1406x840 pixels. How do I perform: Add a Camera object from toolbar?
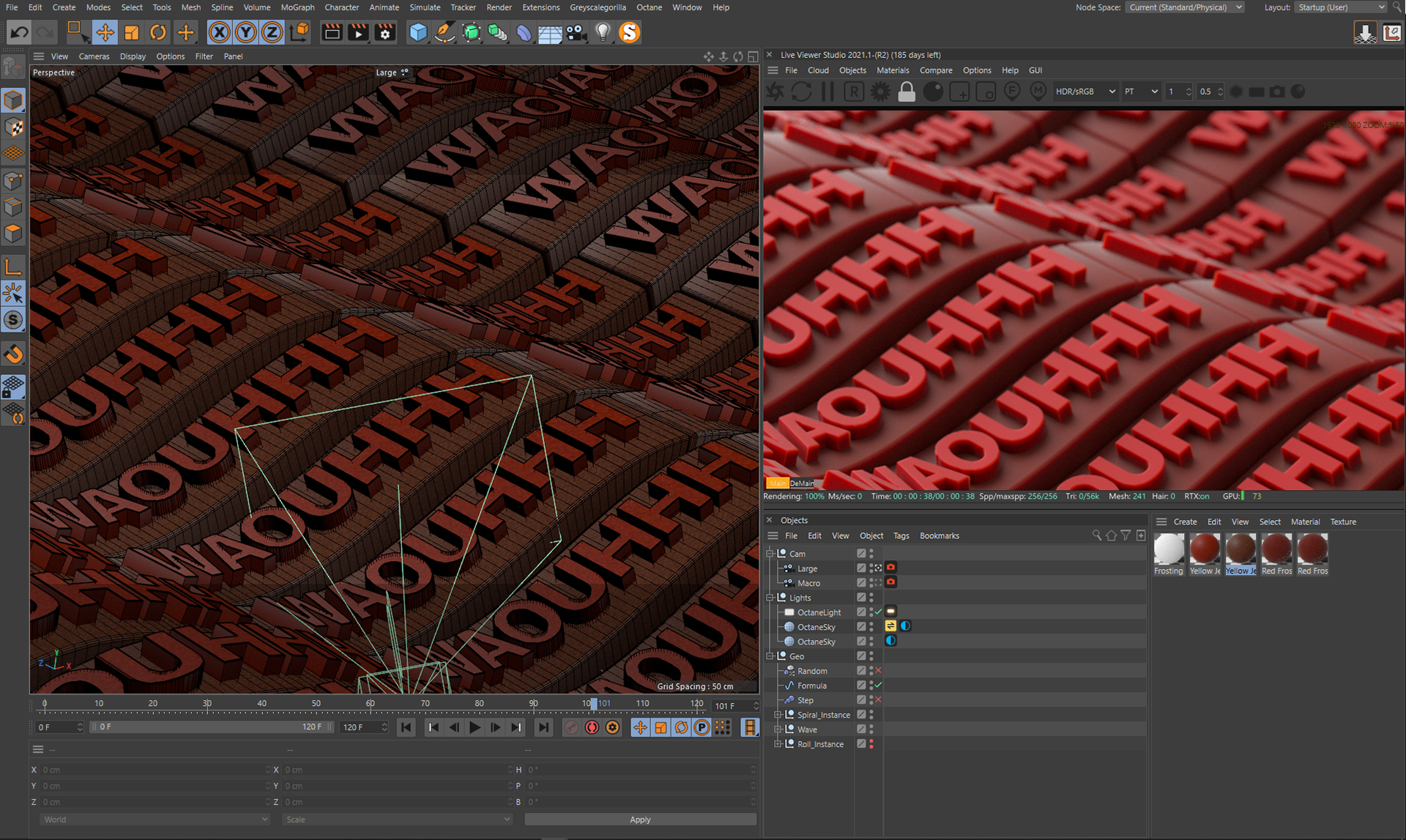[x=576, y=32]
